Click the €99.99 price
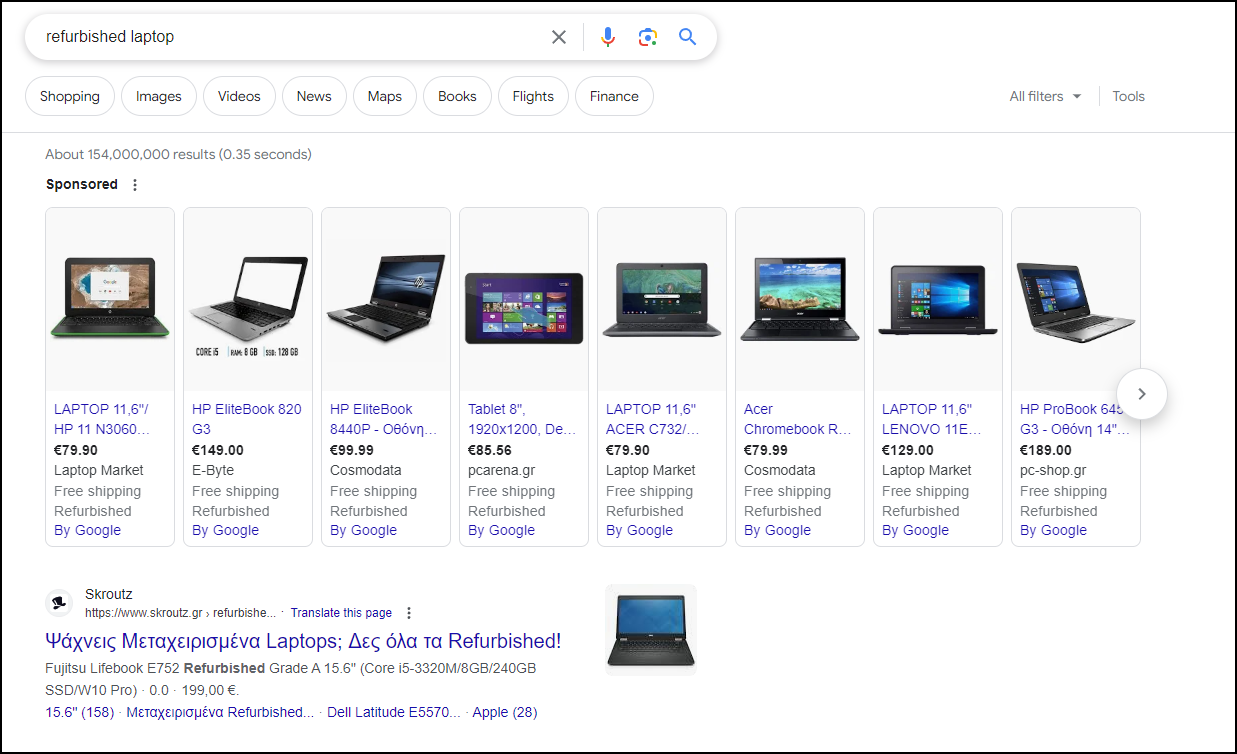Viewport: 1237px width, 754px height. coord(352,450)
